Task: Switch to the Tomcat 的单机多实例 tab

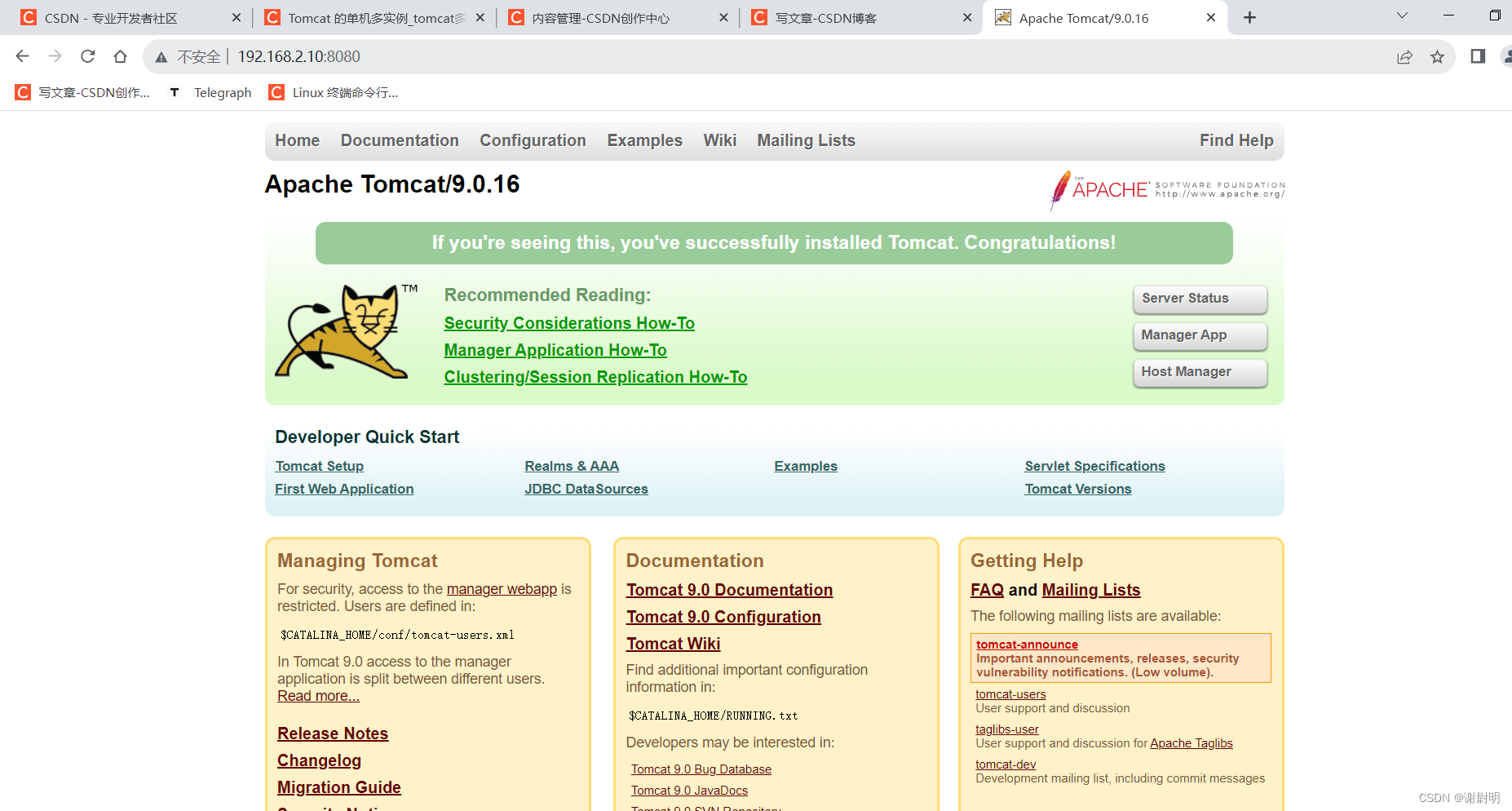Action: (374, 18)
